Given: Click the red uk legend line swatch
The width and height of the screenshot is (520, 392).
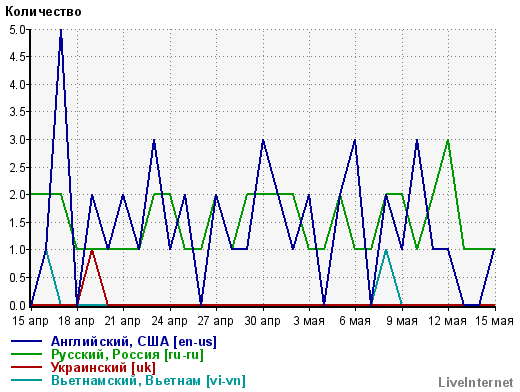Looking at the screenshot, I should (26, 368).
